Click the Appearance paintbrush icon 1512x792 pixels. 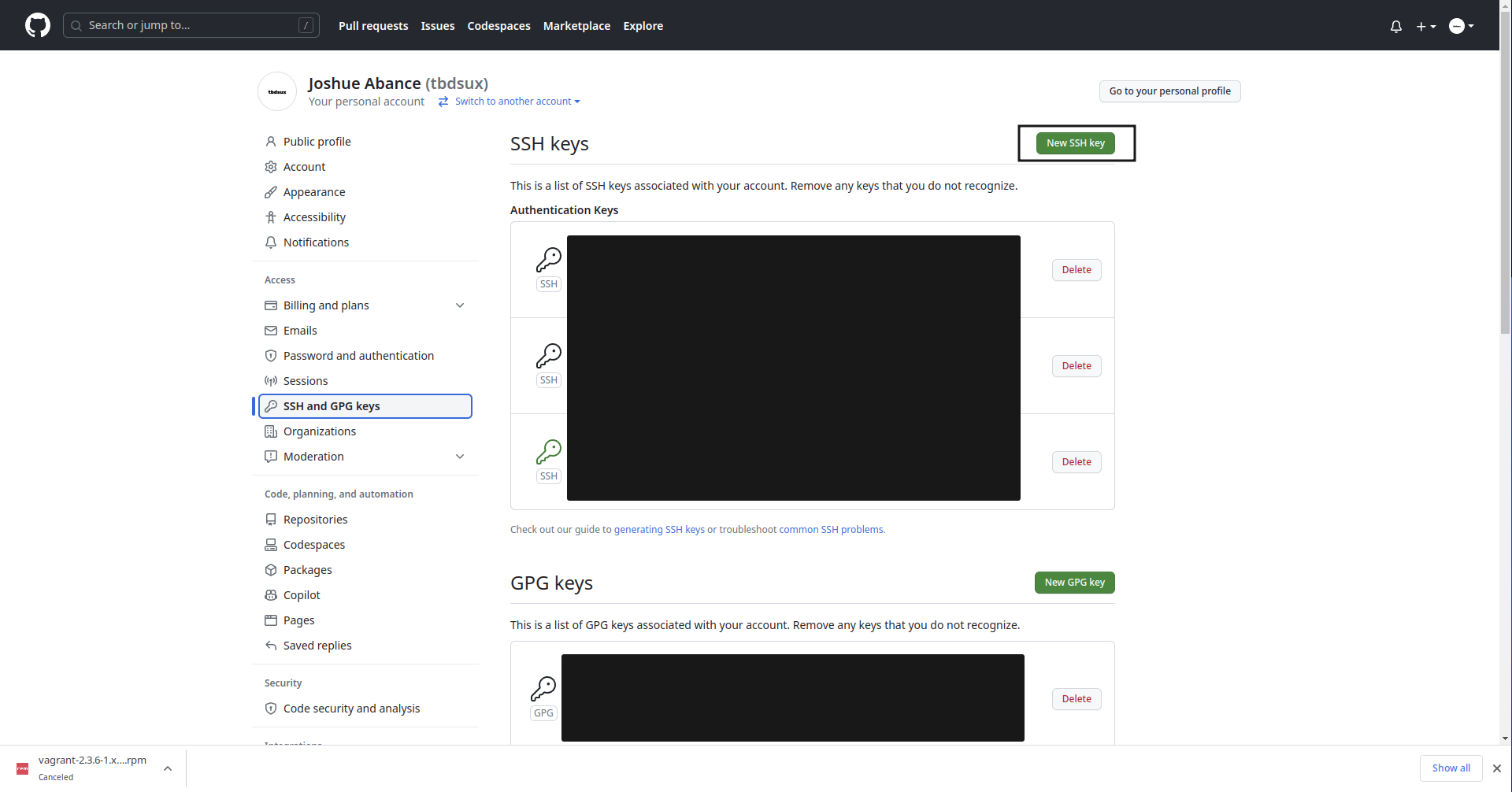(x=271, y=192)
